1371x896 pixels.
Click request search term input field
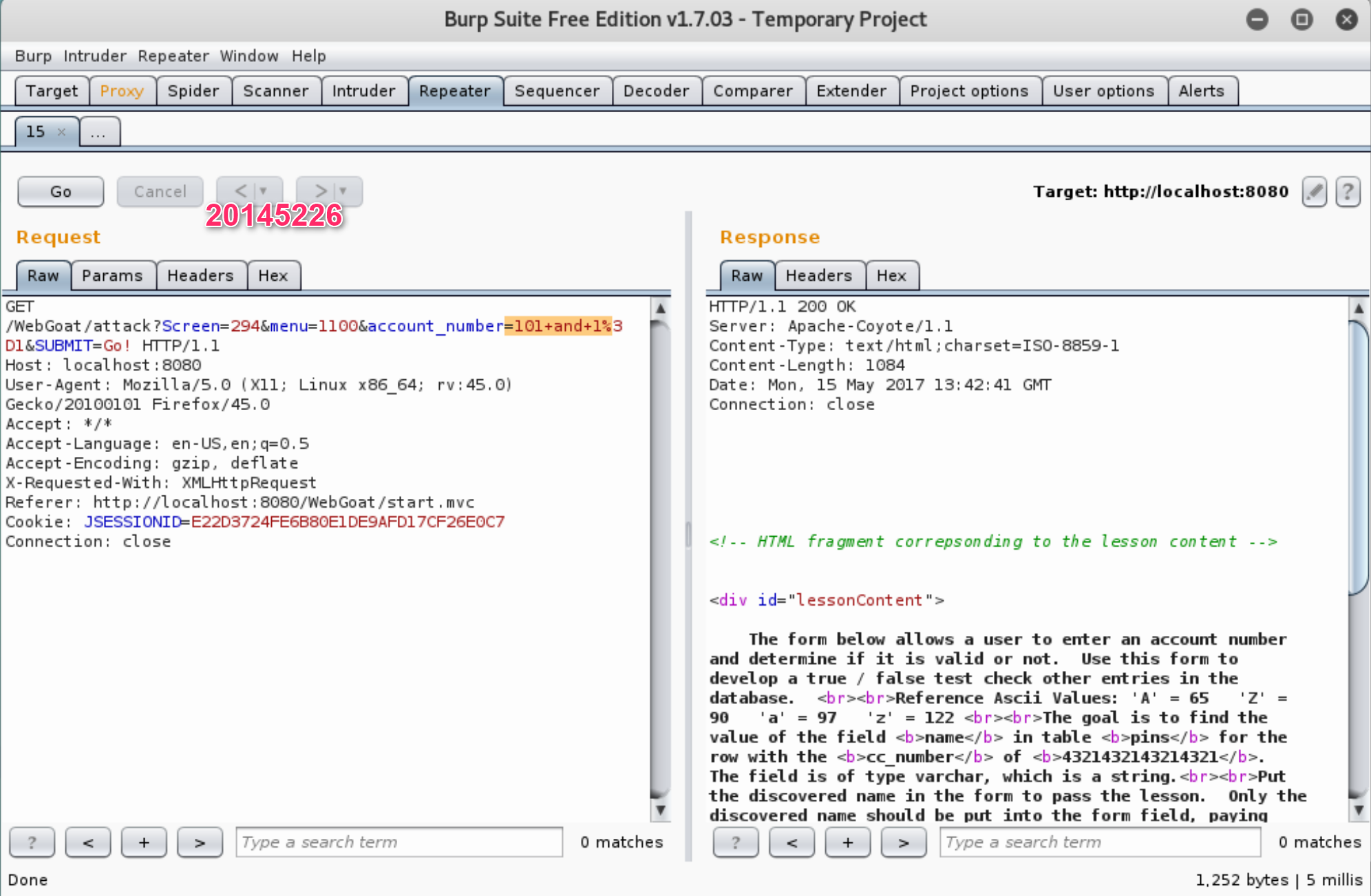point(399,842)
